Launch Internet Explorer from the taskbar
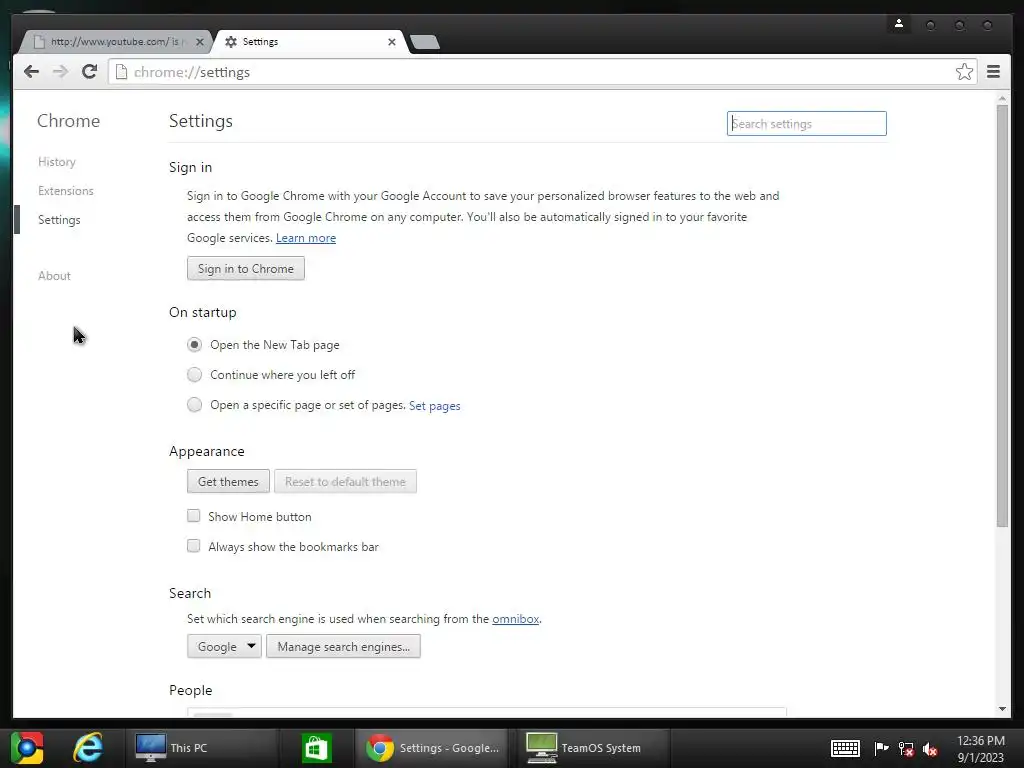 coord(88,748)
